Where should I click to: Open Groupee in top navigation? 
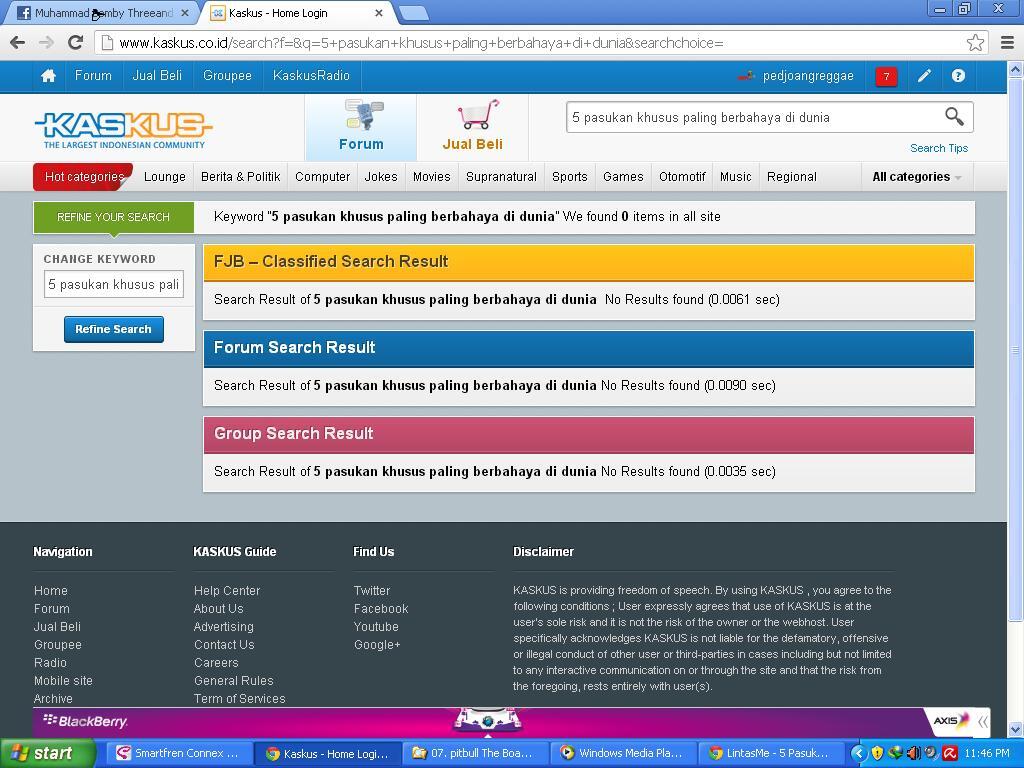click(227, 76)
